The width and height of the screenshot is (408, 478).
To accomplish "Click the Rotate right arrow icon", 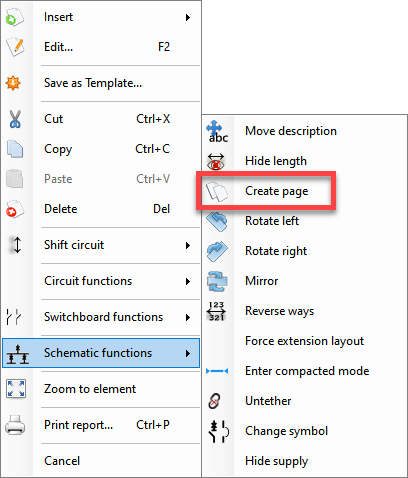I will tap(217, 251).
